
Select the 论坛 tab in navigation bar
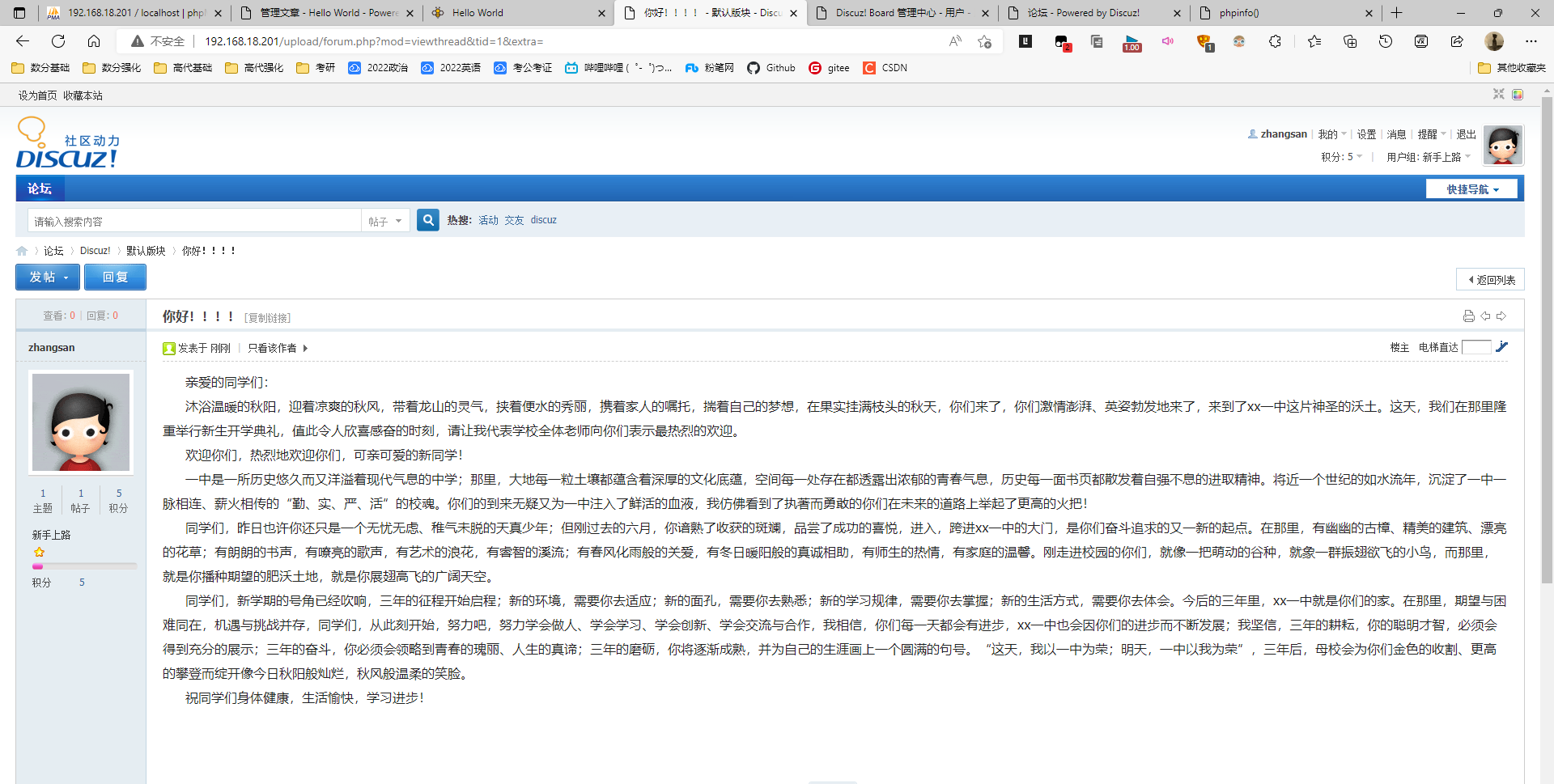point(40,189)
